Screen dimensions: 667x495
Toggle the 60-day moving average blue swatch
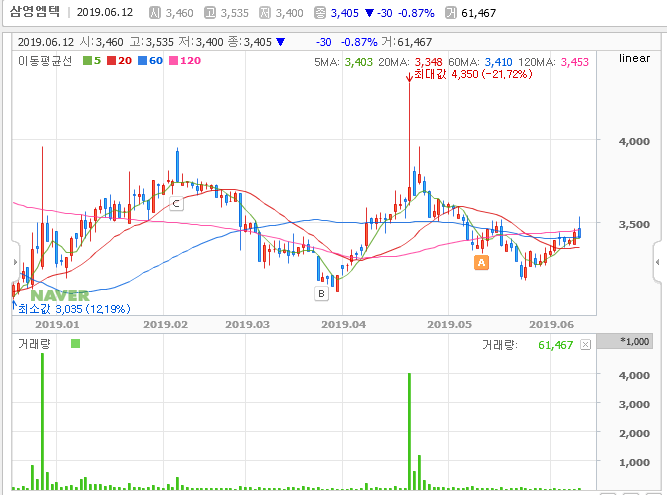(143, 61)
